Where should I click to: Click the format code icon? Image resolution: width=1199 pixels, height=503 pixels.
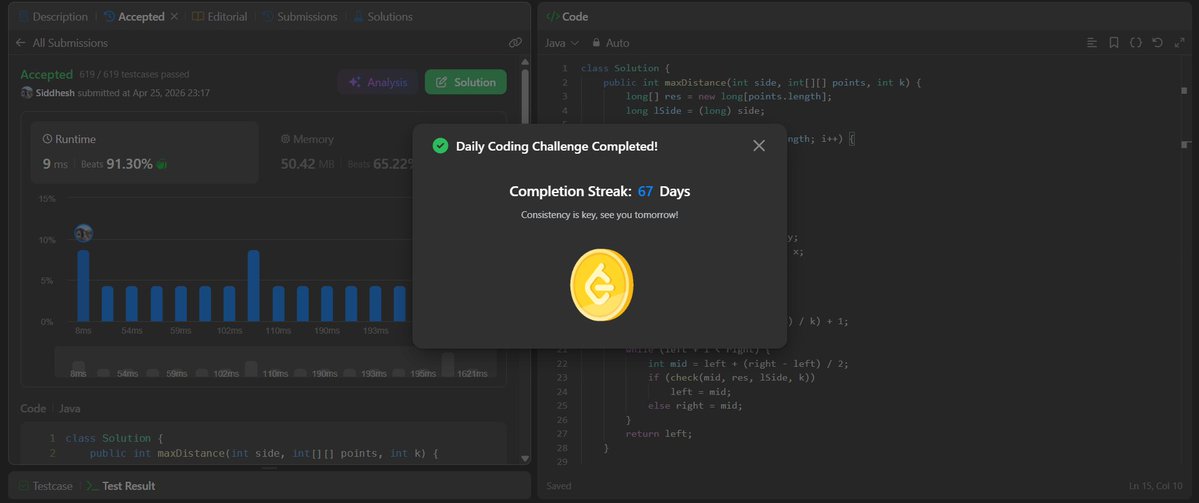1092,43
